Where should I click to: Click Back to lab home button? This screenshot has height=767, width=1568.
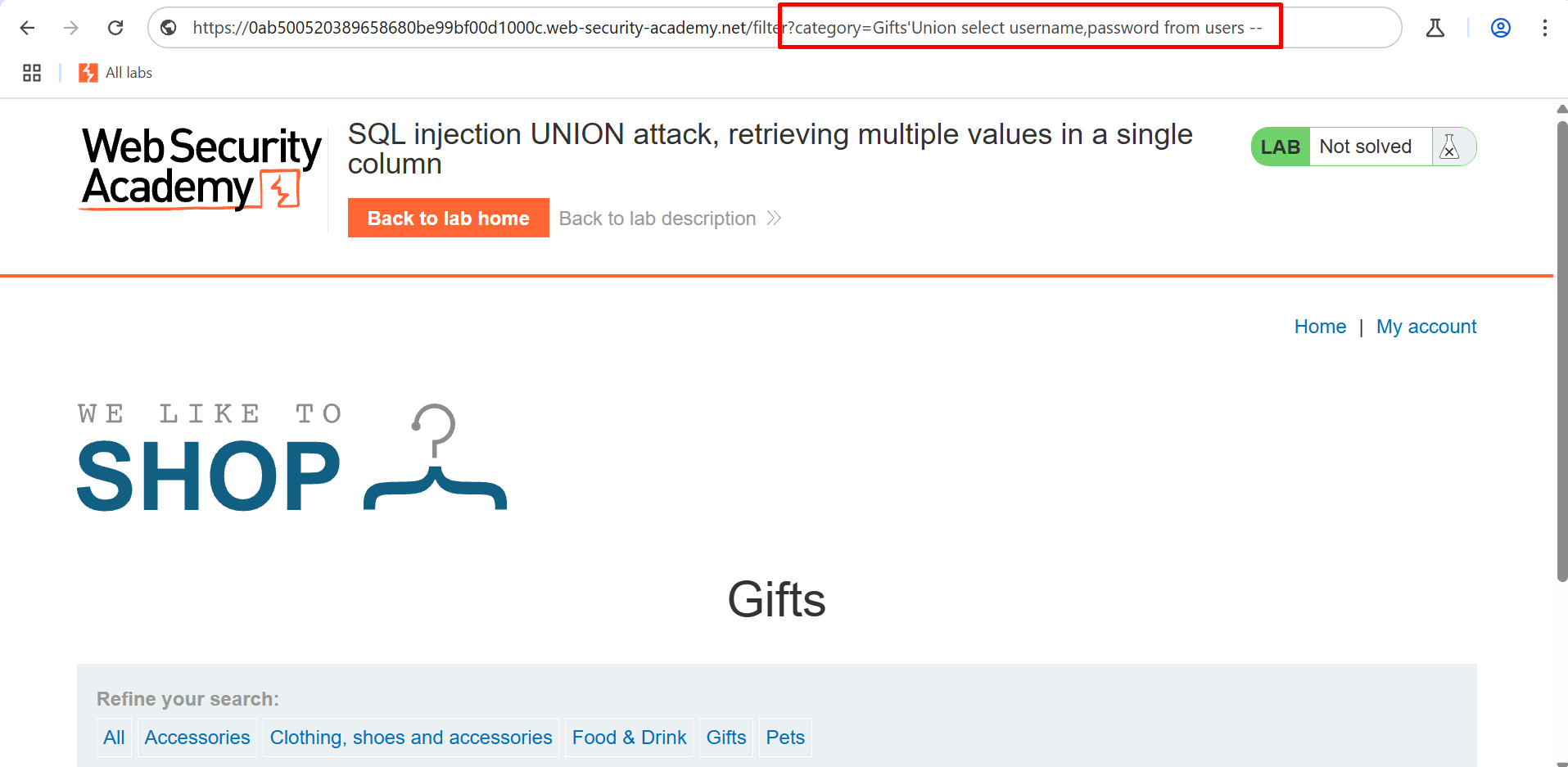[x=448, y=219]
